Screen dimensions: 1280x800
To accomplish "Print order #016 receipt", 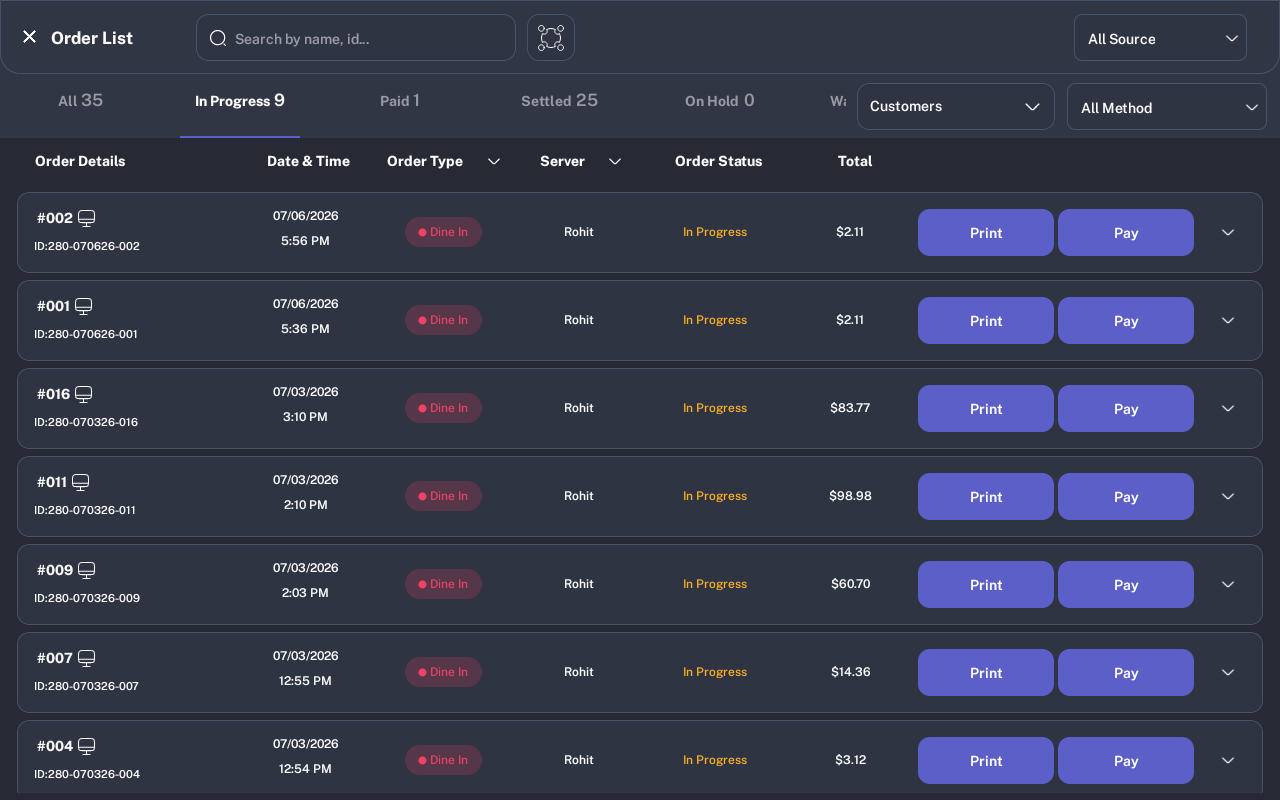I will click(x=986, y=408).
